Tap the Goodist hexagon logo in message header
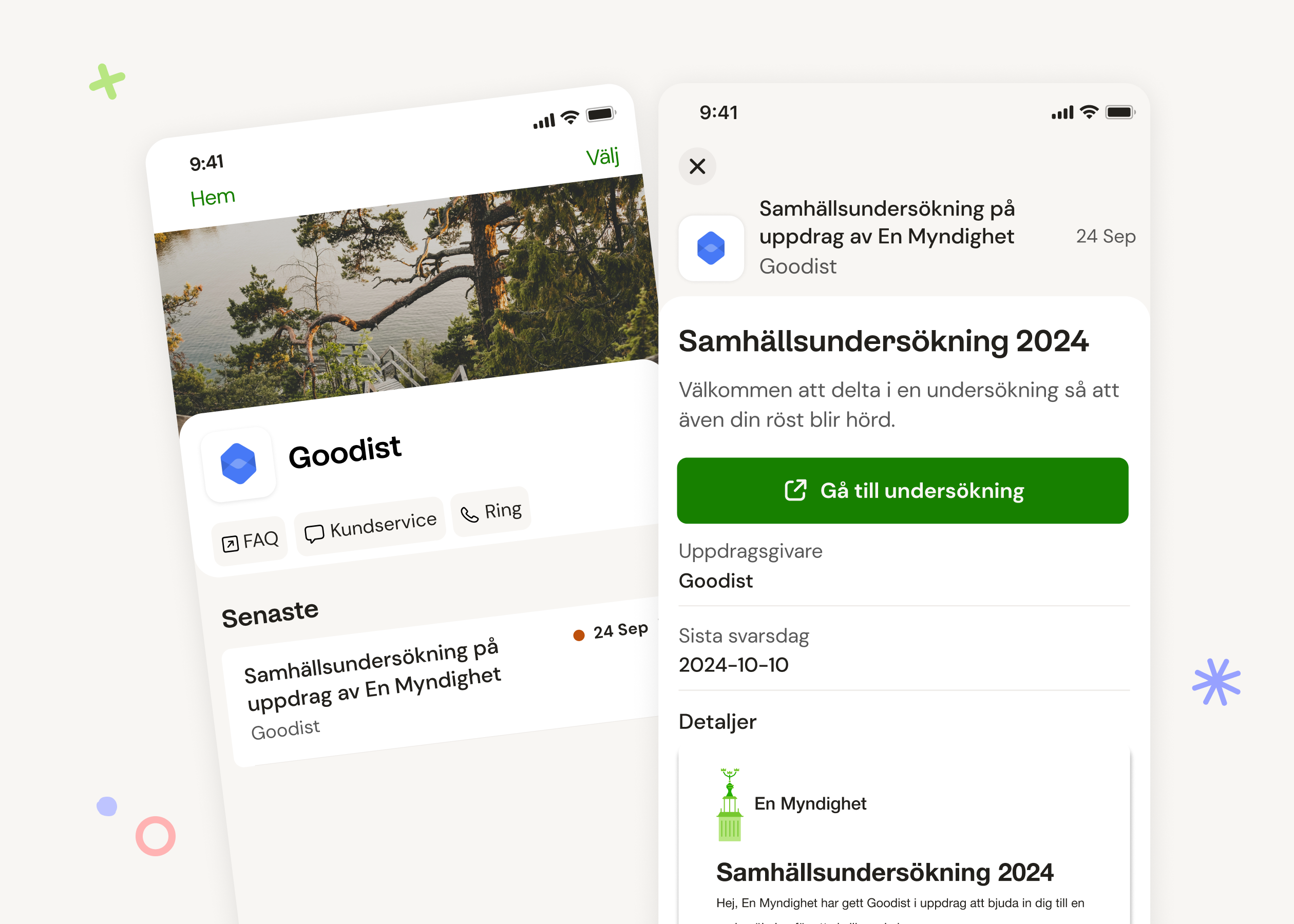The width and height of the screenshot is (1294, 924). coord(711,248)
